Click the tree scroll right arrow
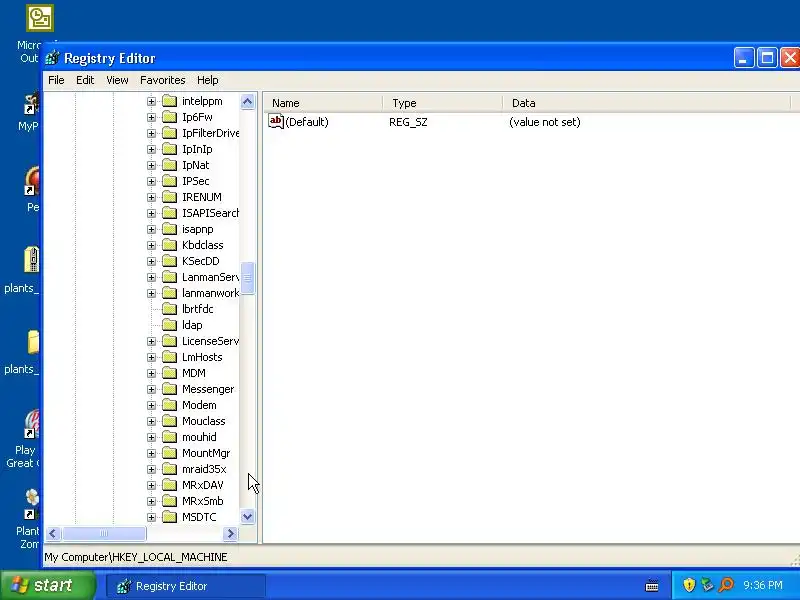The image size is (800, 600). point(231,534)
